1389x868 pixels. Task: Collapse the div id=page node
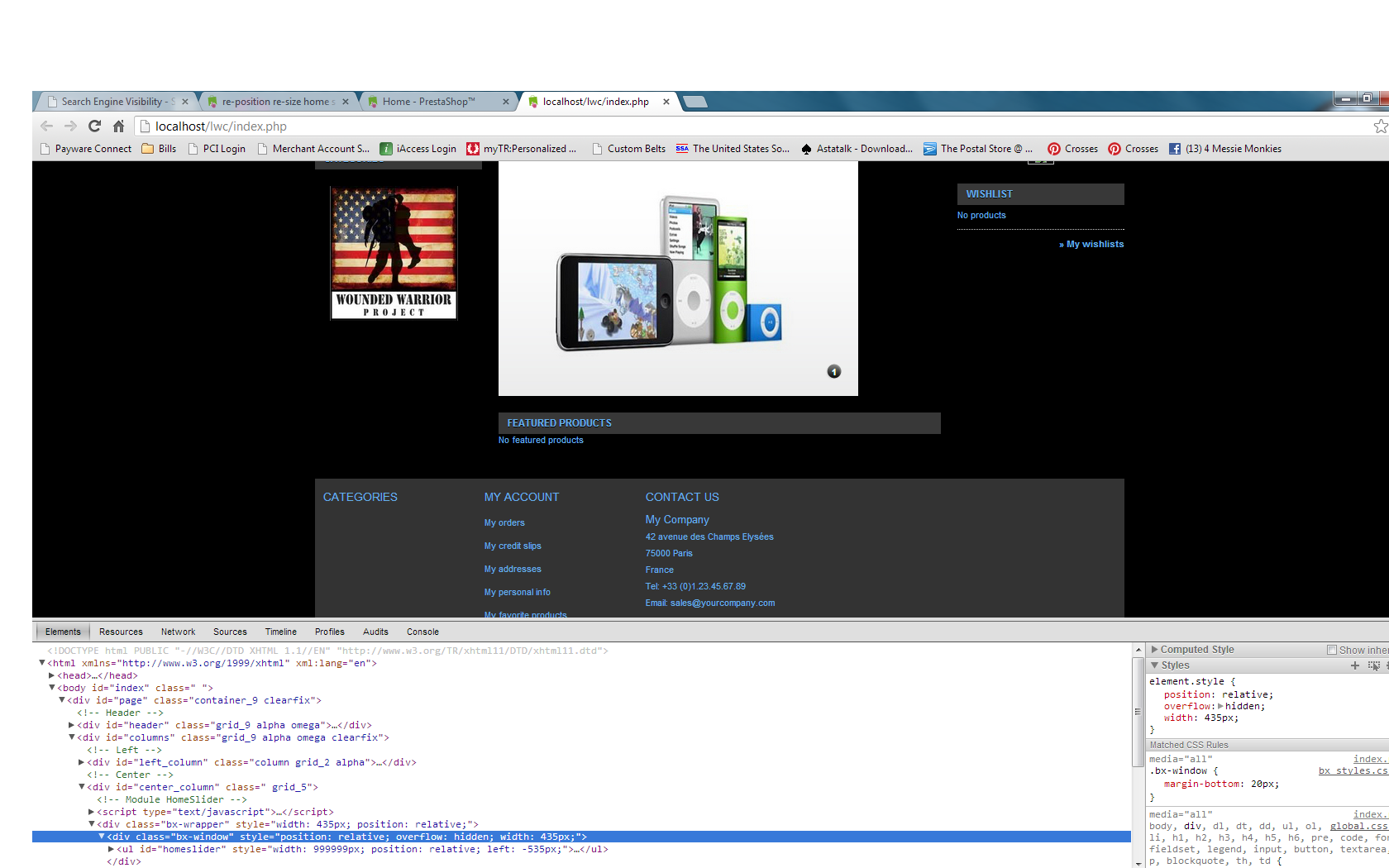(x=62, y=700)
